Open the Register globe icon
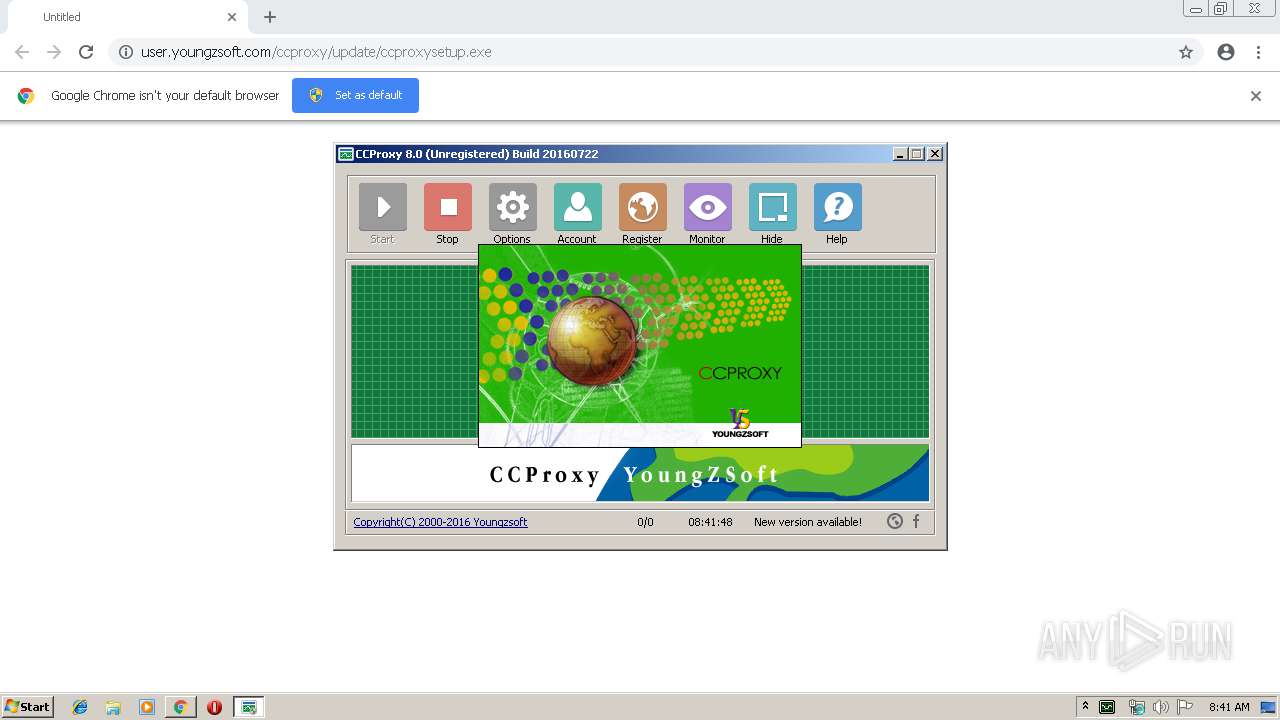Screen dimensions: 1280x720 [643, 207]
